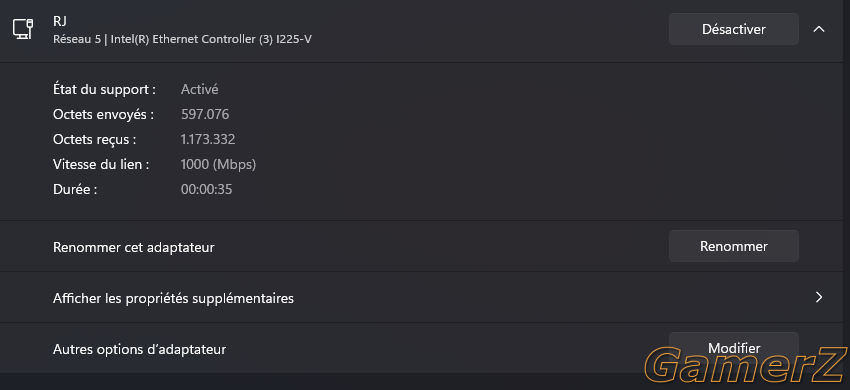Click the Octets reçus value 1.173.332
This screenshot has width=850, height=390.
coord(208,139)
